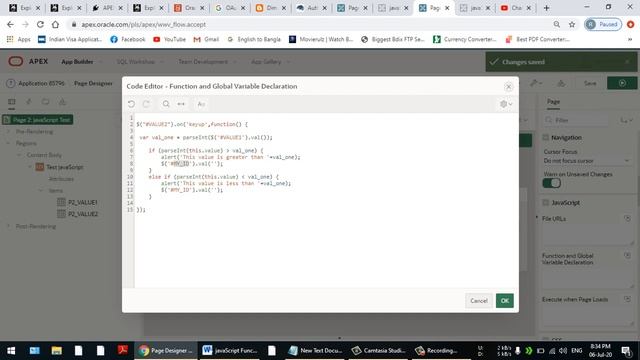Click Redo in the Code Editor toolbar
Screen dimensions: 640x360
click(x=146, y=104)
